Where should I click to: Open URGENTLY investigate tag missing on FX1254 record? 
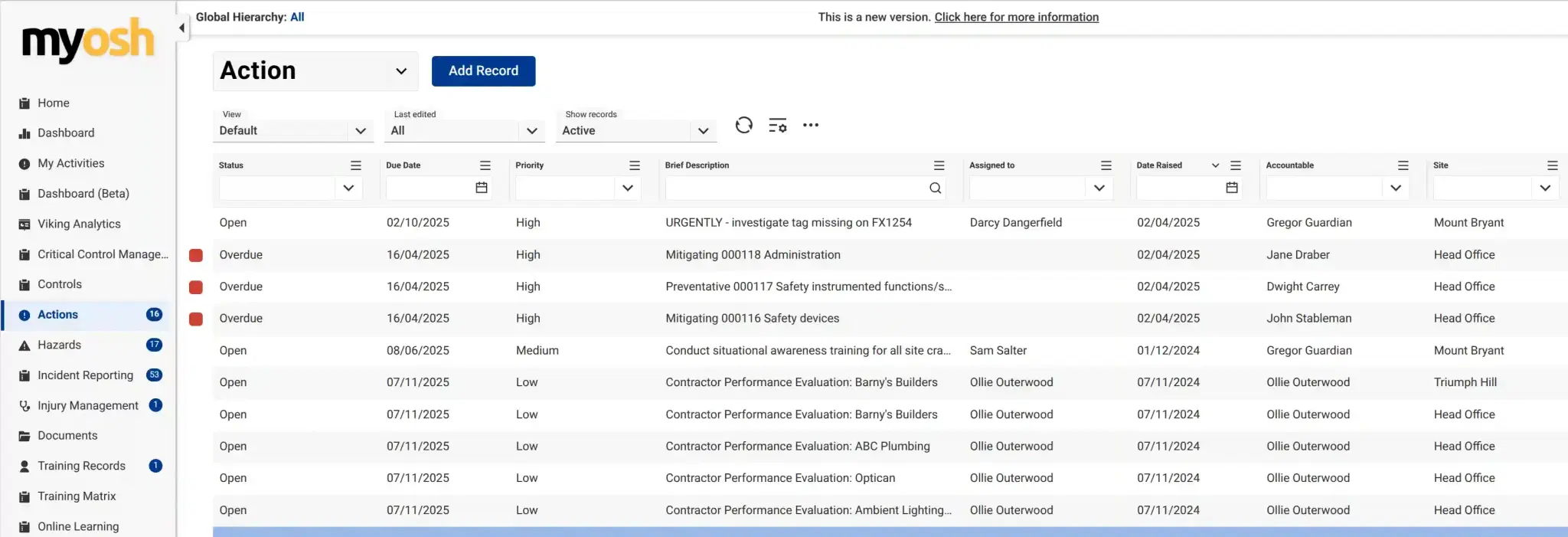click(x=789, y=223)
